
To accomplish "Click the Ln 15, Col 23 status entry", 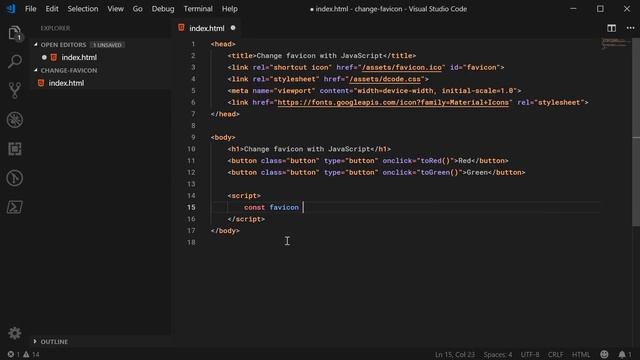I will click(x=455, y=354).
